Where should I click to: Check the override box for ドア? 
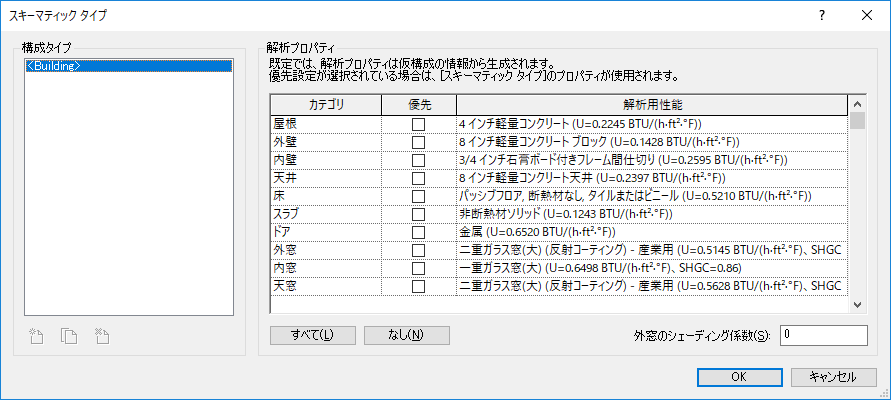pos(418,232)
